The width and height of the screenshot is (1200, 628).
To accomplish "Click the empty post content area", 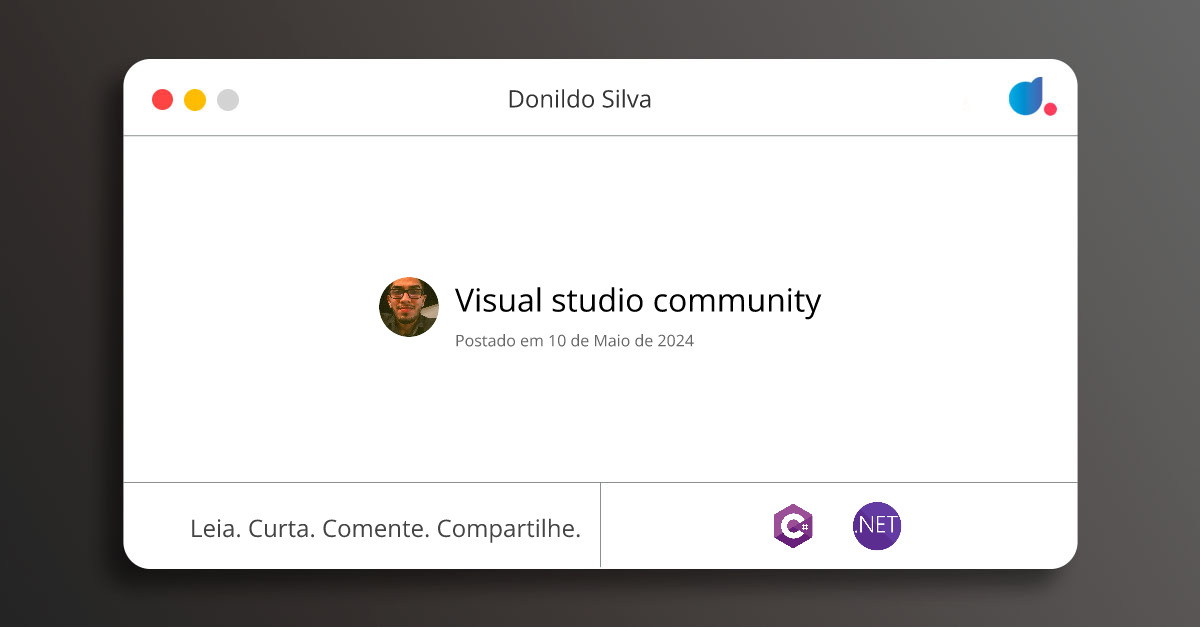I will [600, 420].
